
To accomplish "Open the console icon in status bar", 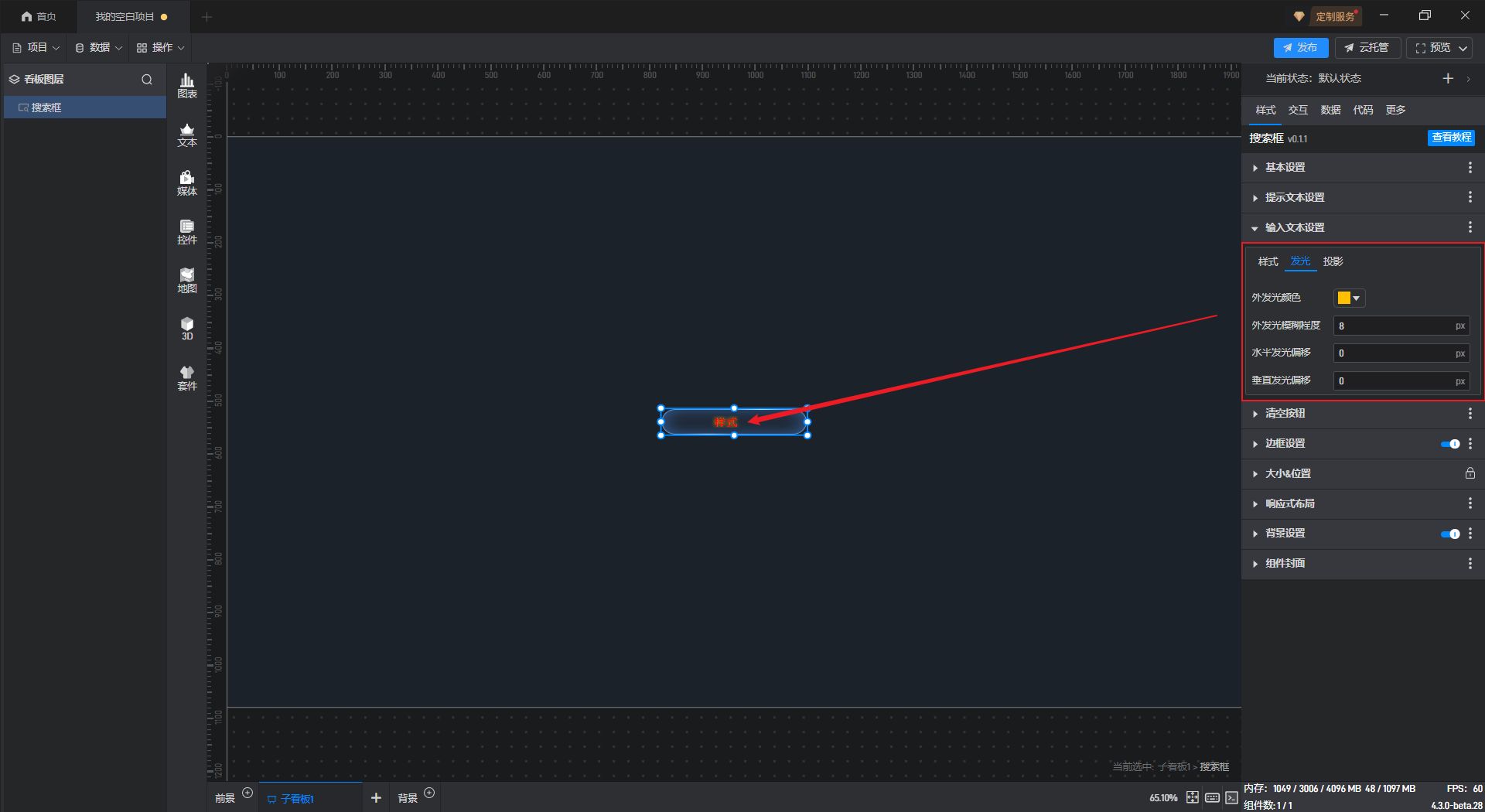I will coord(1231,797).
